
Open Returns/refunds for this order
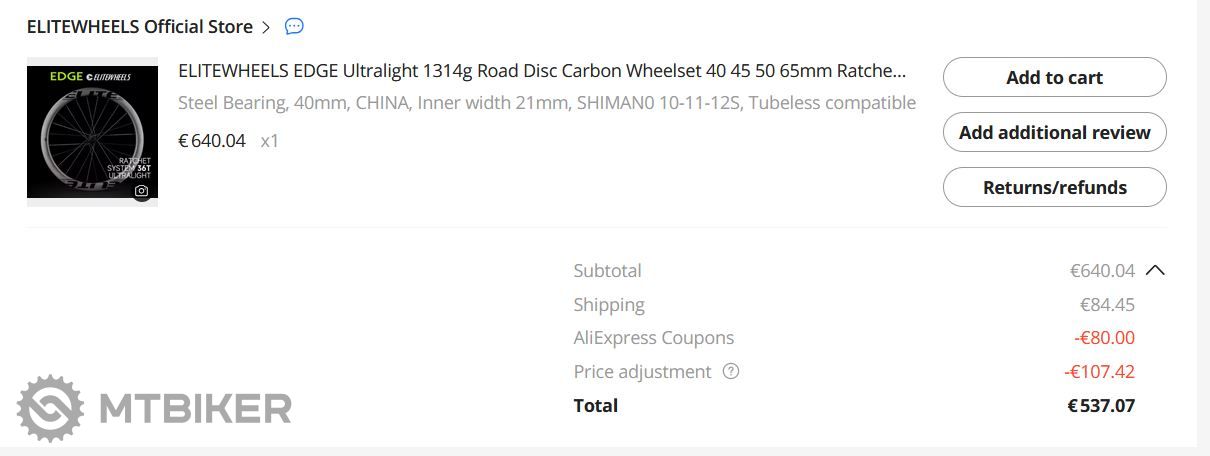pos(1054,187)
